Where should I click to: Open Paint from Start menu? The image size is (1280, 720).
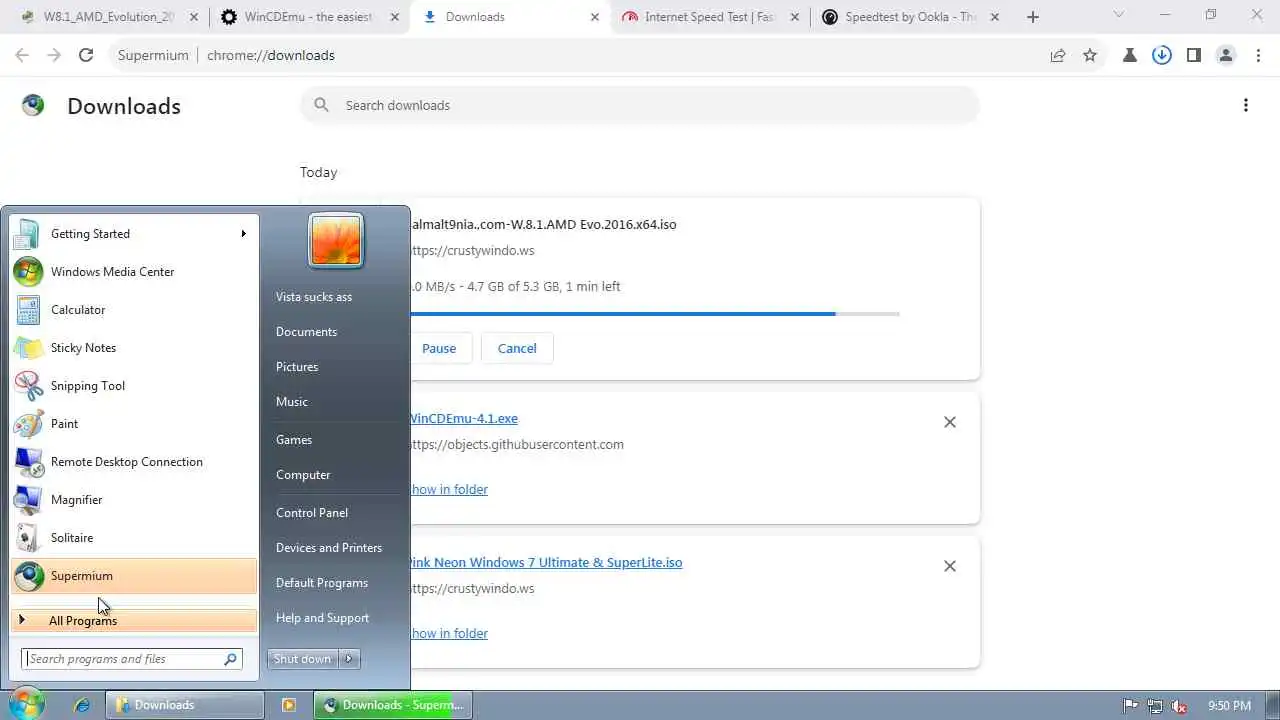click(134, 424)
